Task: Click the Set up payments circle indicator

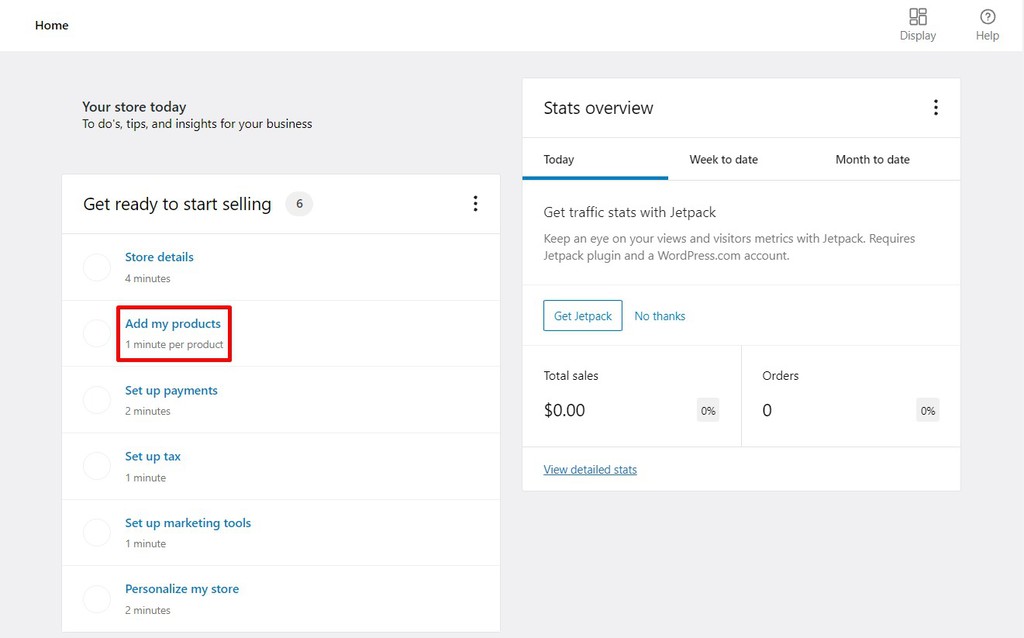Action: [97, 400]
